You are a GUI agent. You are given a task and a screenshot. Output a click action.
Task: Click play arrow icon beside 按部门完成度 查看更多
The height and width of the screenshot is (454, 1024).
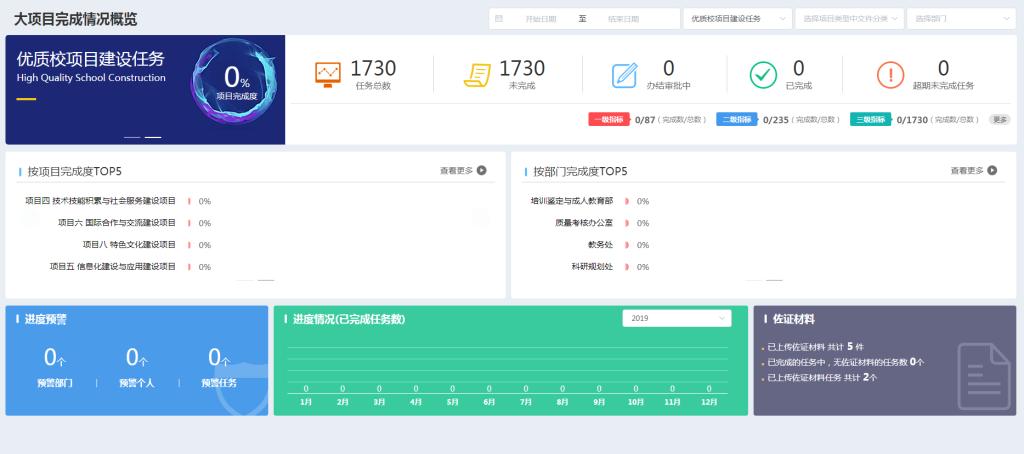coord(992,170)
